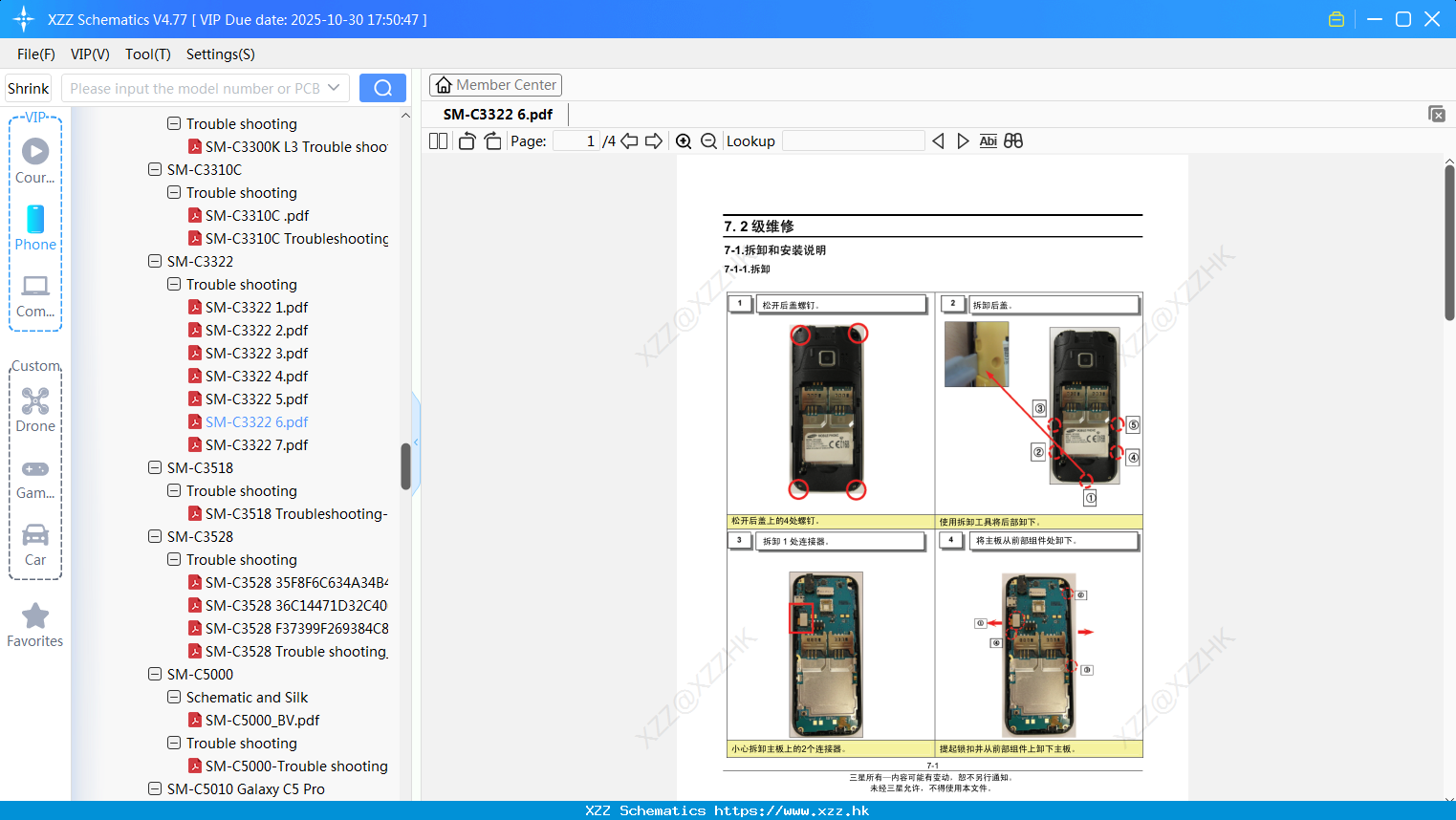Open SM-C3322 7.pdf
The width and height of the screenshot is (1456, 820).
pos(256,444)
